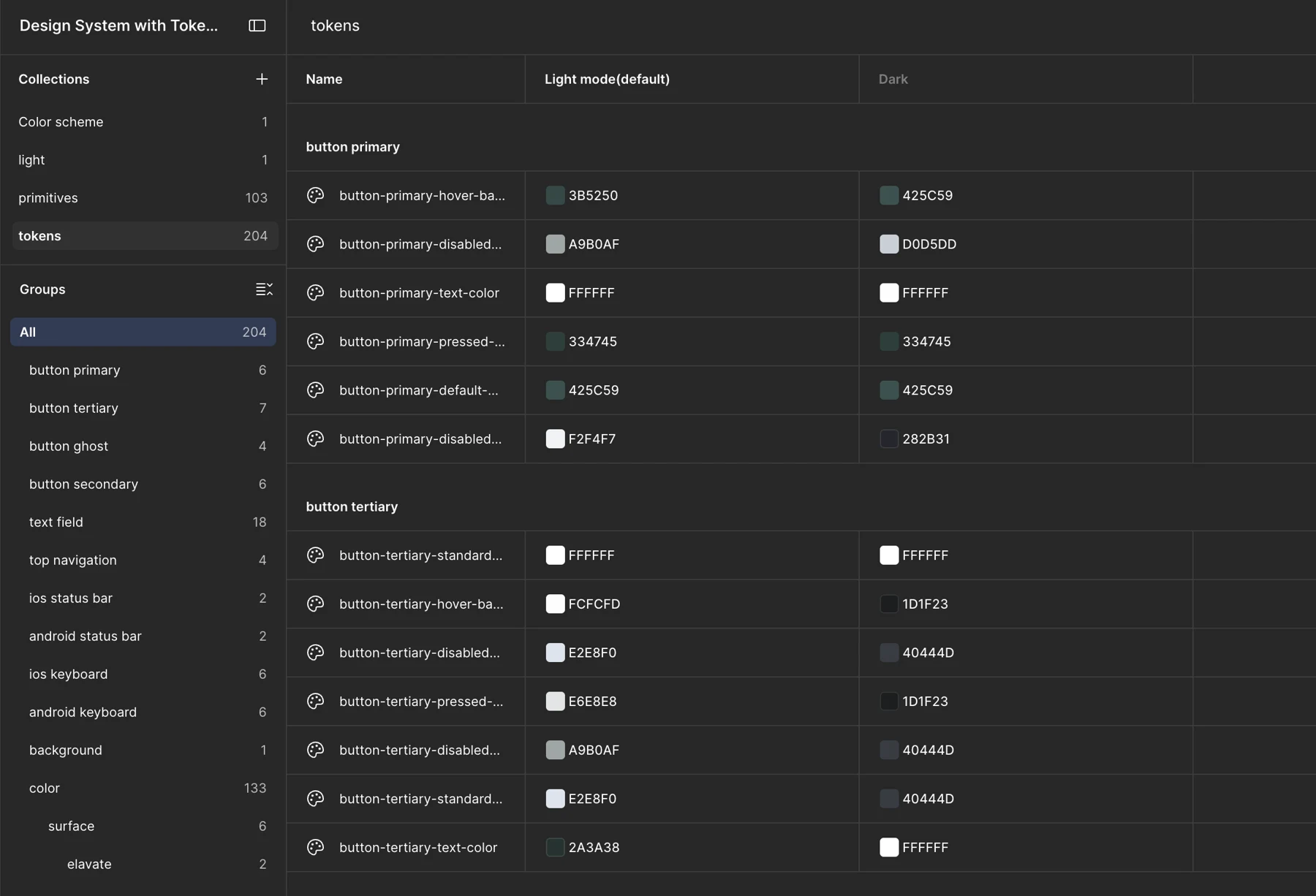The image size is (1316, 896).
Task: Collapse all groups using Groups list icon
Action: 264,289
